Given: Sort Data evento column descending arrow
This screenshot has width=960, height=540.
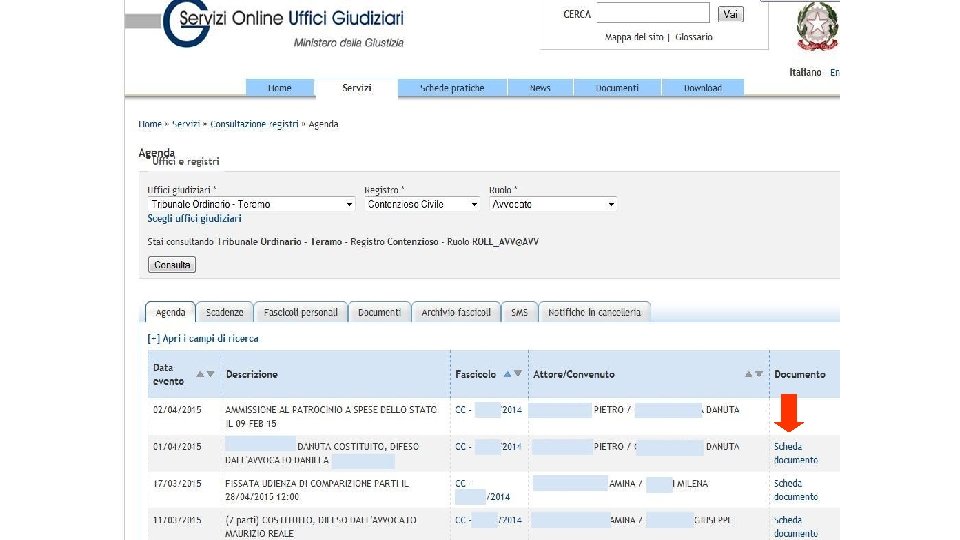Looking at the screenshot, I should pyautogui.click(x=211, y=374).
